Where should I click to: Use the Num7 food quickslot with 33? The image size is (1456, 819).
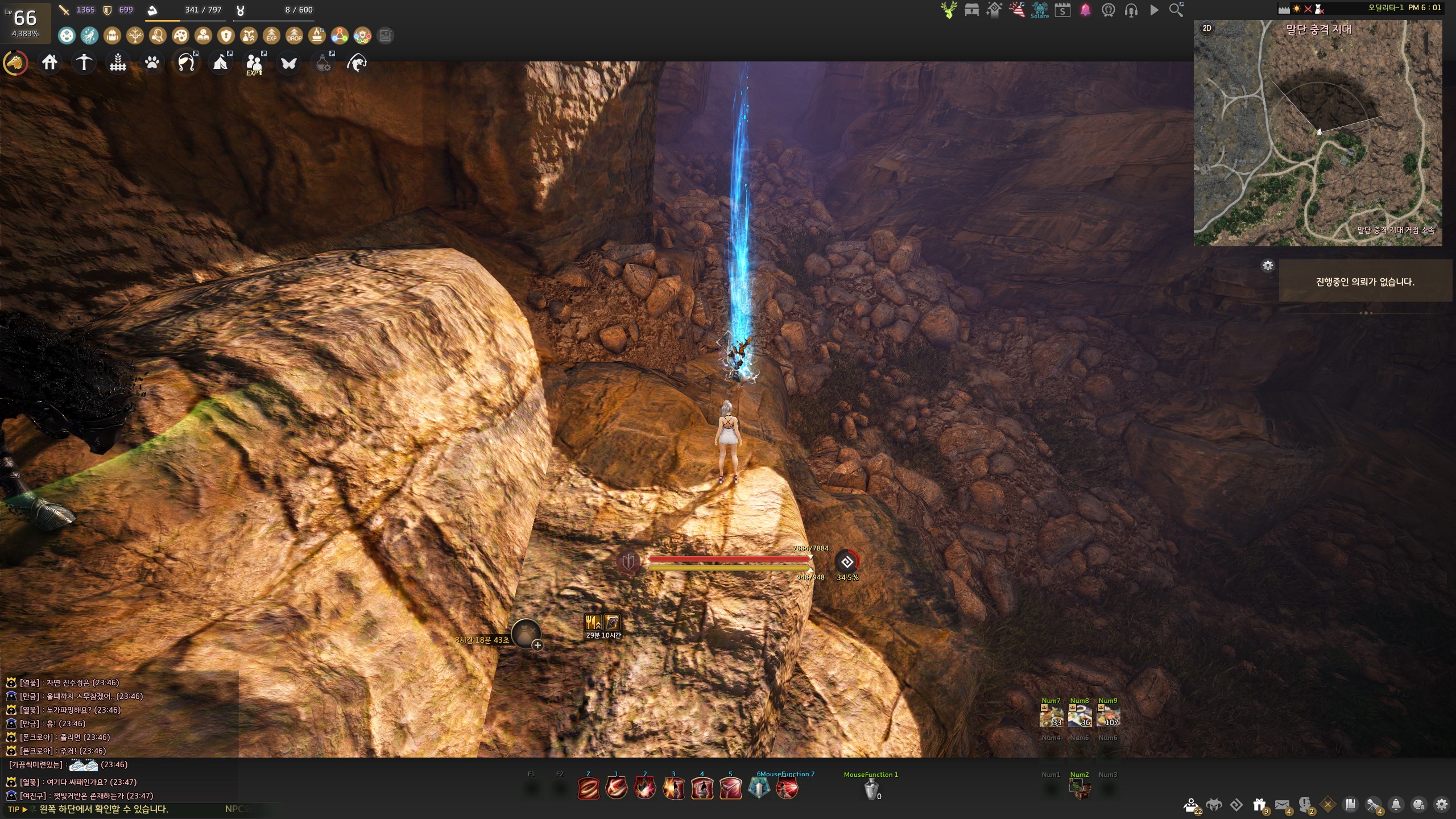[1051, 716]
